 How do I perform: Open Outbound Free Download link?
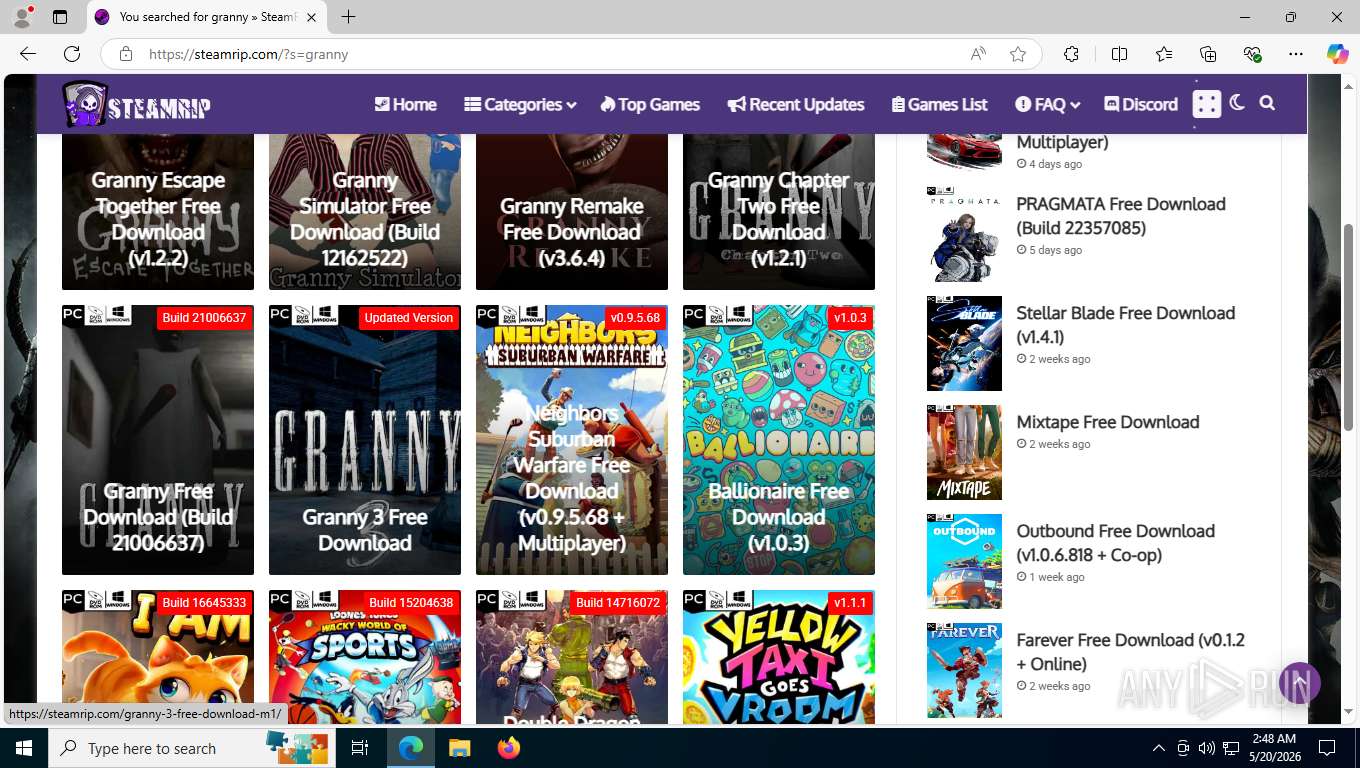click(x=1116, y=543)
